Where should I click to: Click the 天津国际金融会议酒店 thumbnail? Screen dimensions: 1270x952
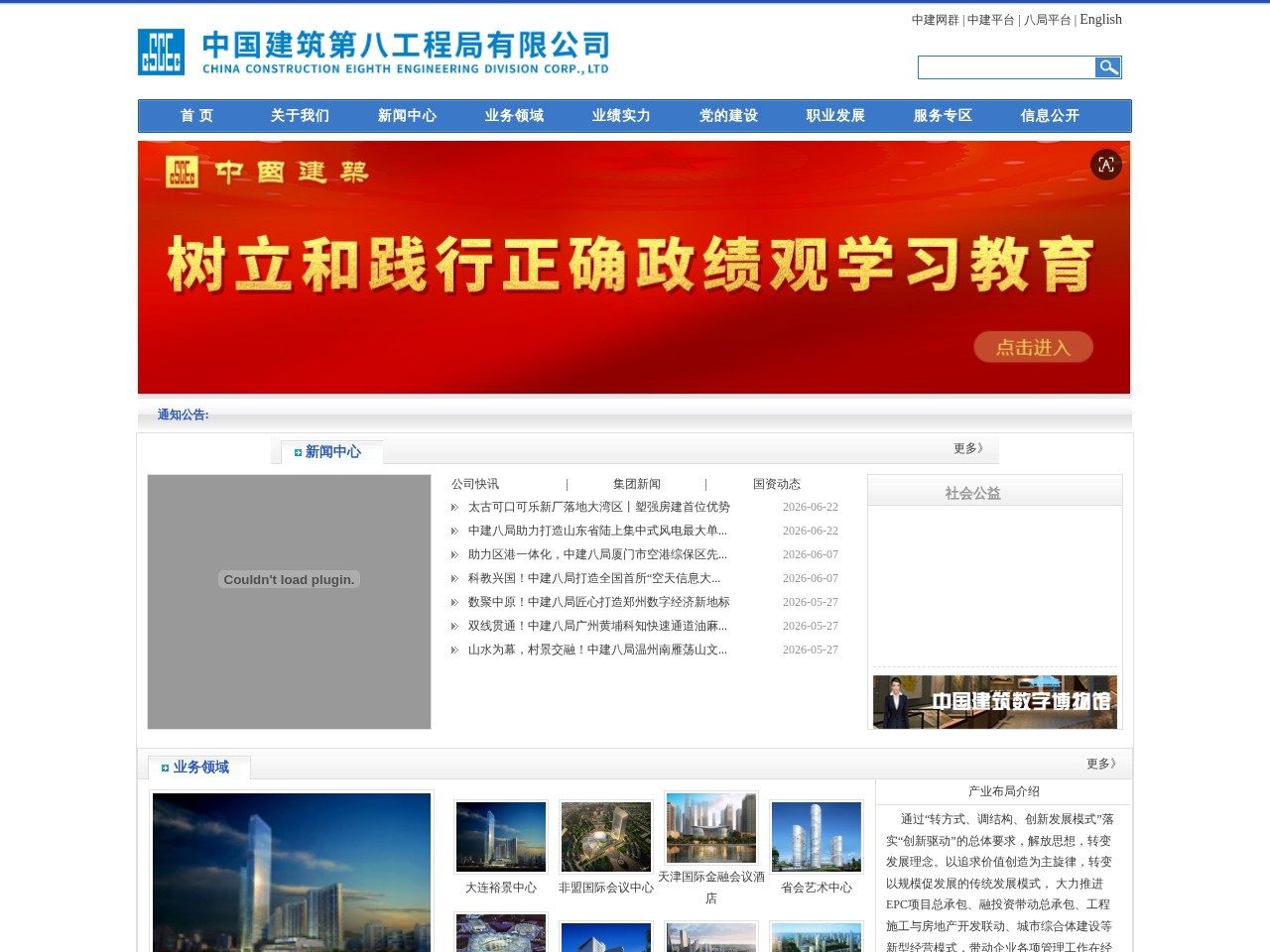pyautogui.click(x=711, y=827)
